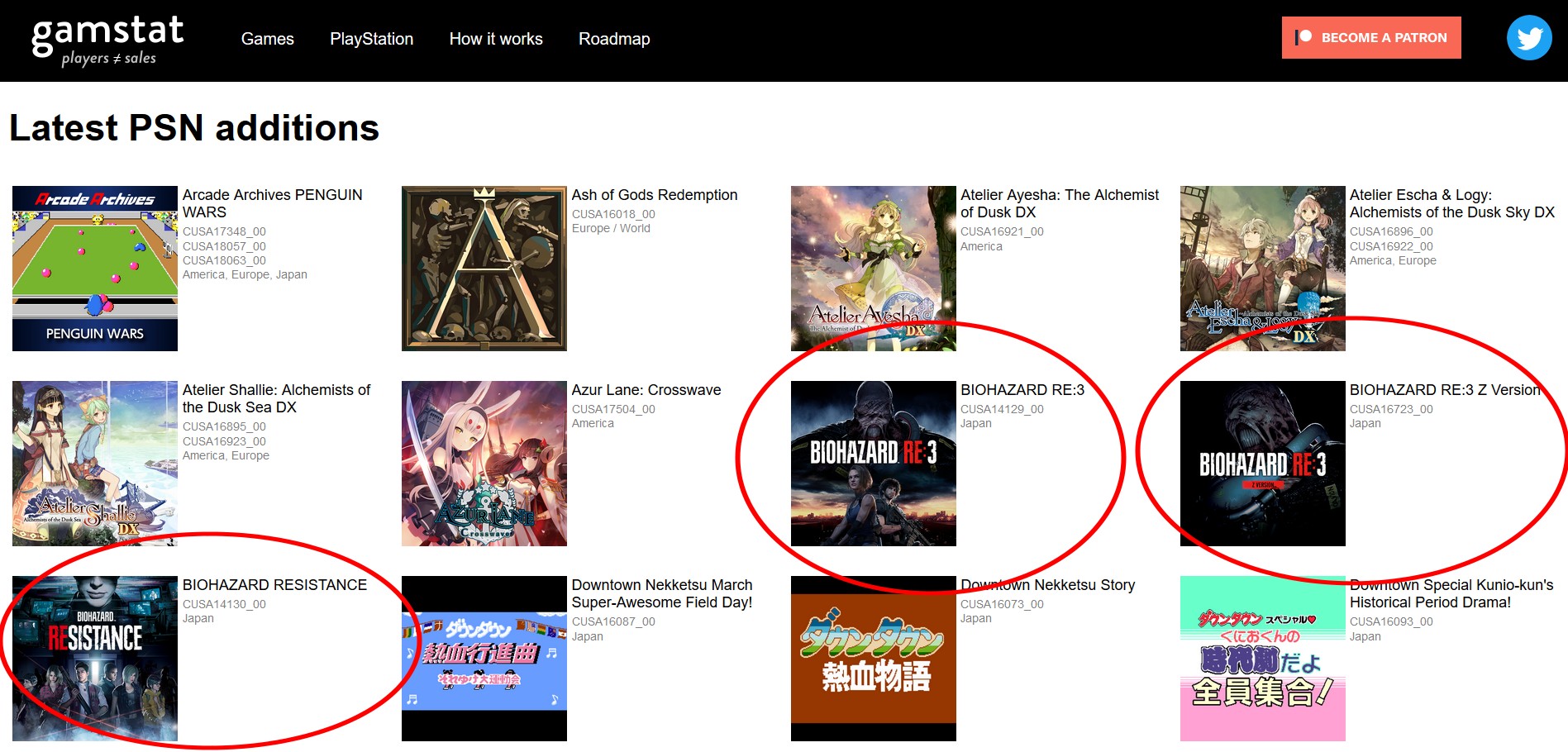Click BIOHAZARD RE:3 Z Version title
This screenshot has height=752, width=1568.
coord(1445,390)
